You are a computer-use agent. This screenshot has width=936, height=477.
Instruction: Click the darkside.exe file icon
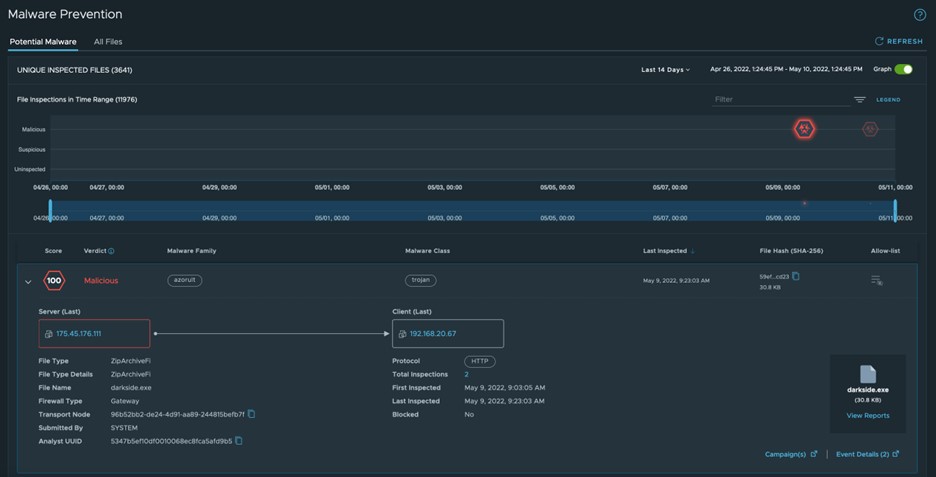[867, 374]
